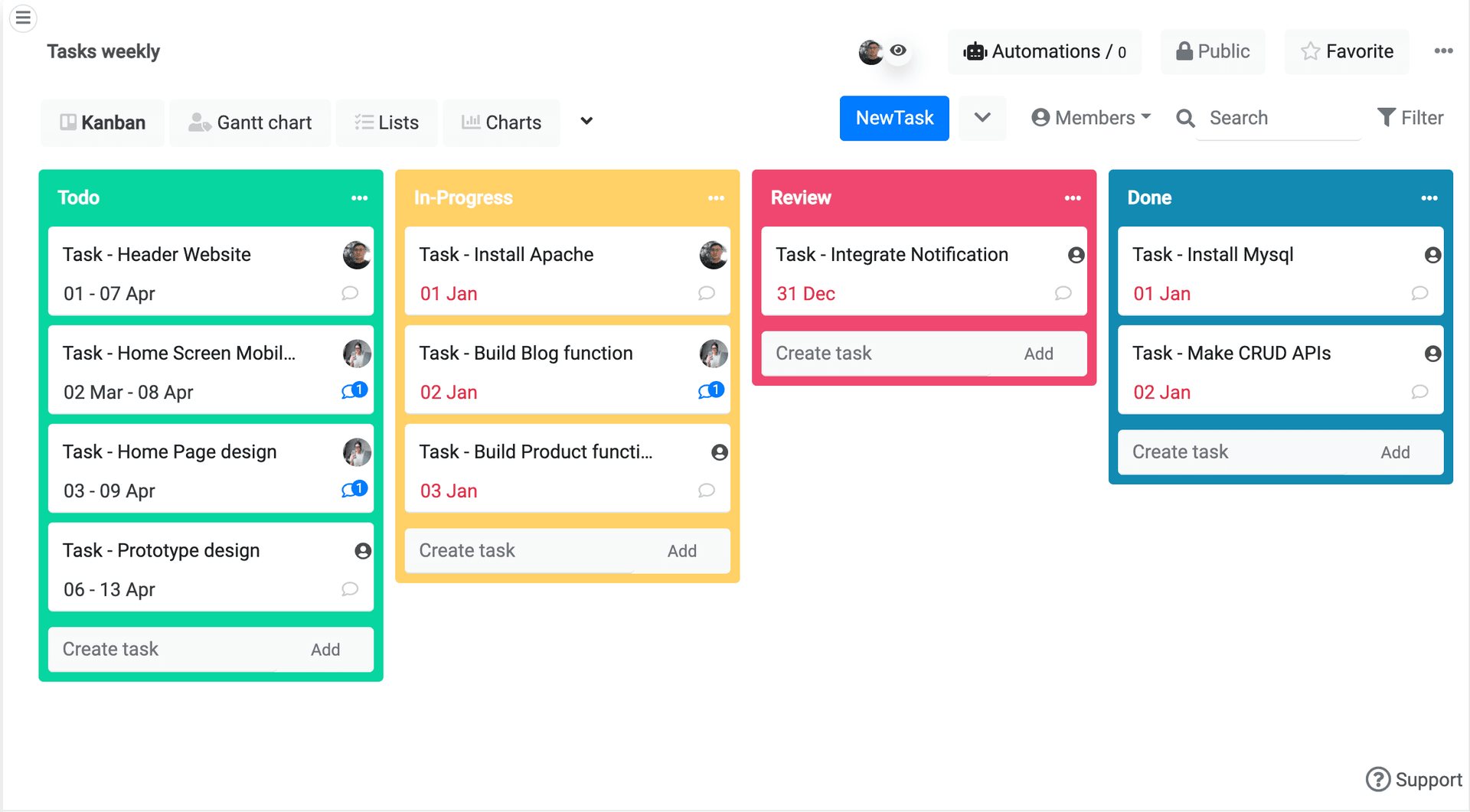Click the Automations robot button
The image size is (1470, 812).
[1044, 52]
